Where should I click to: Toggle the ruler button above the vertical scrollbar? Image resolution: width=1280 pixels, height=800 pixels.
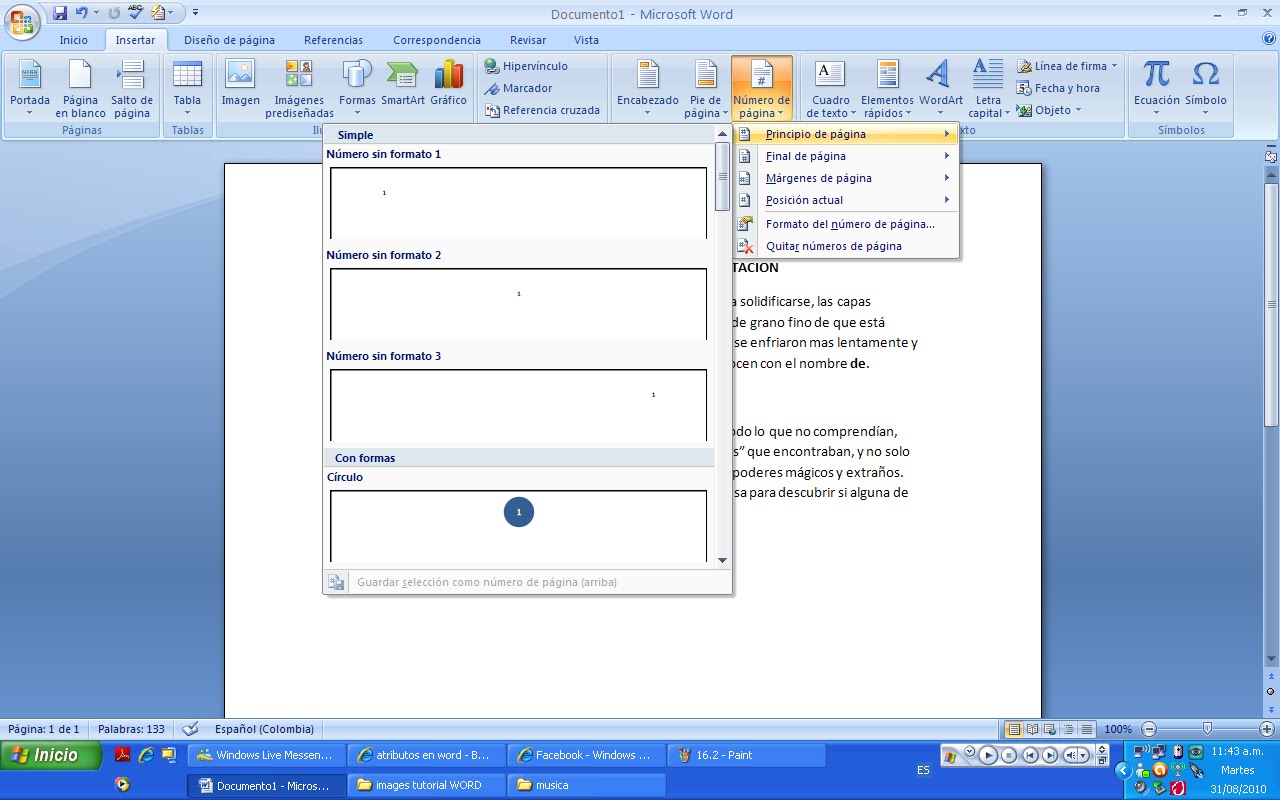click(x=1271, y=156)
